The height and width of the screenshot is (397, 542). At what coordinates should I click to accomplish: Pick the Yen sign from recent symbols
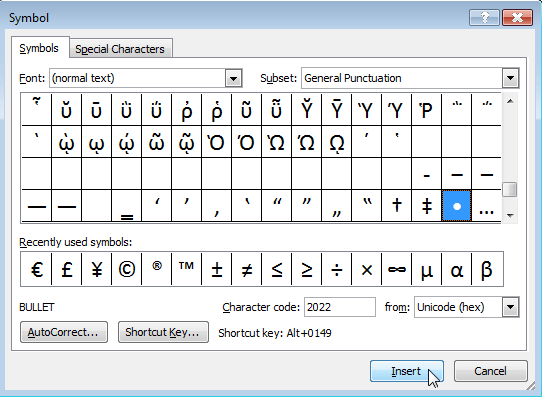[x=96, y=269]
